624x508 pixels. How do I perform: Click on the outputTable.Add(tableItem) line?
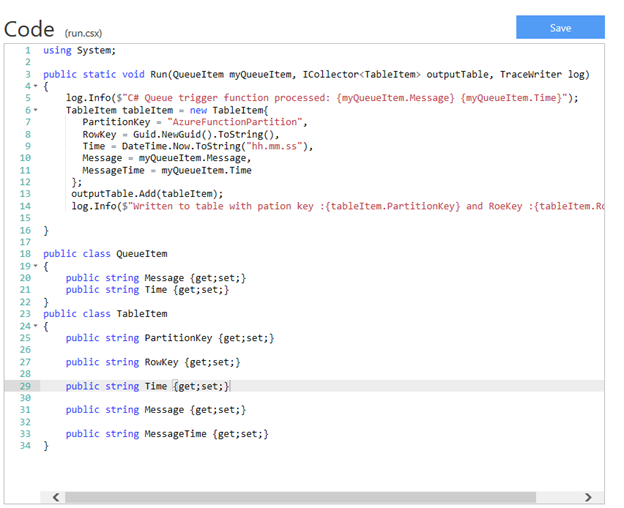coord(147,194)
